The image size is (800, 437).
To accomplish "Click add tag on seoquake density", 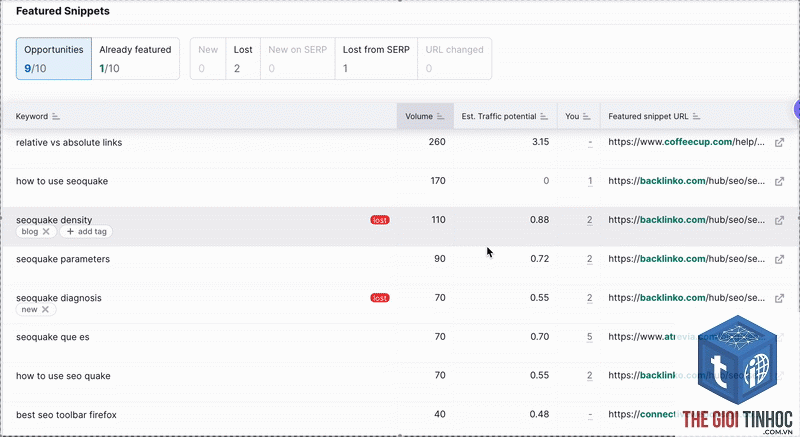I will [86, 232].
